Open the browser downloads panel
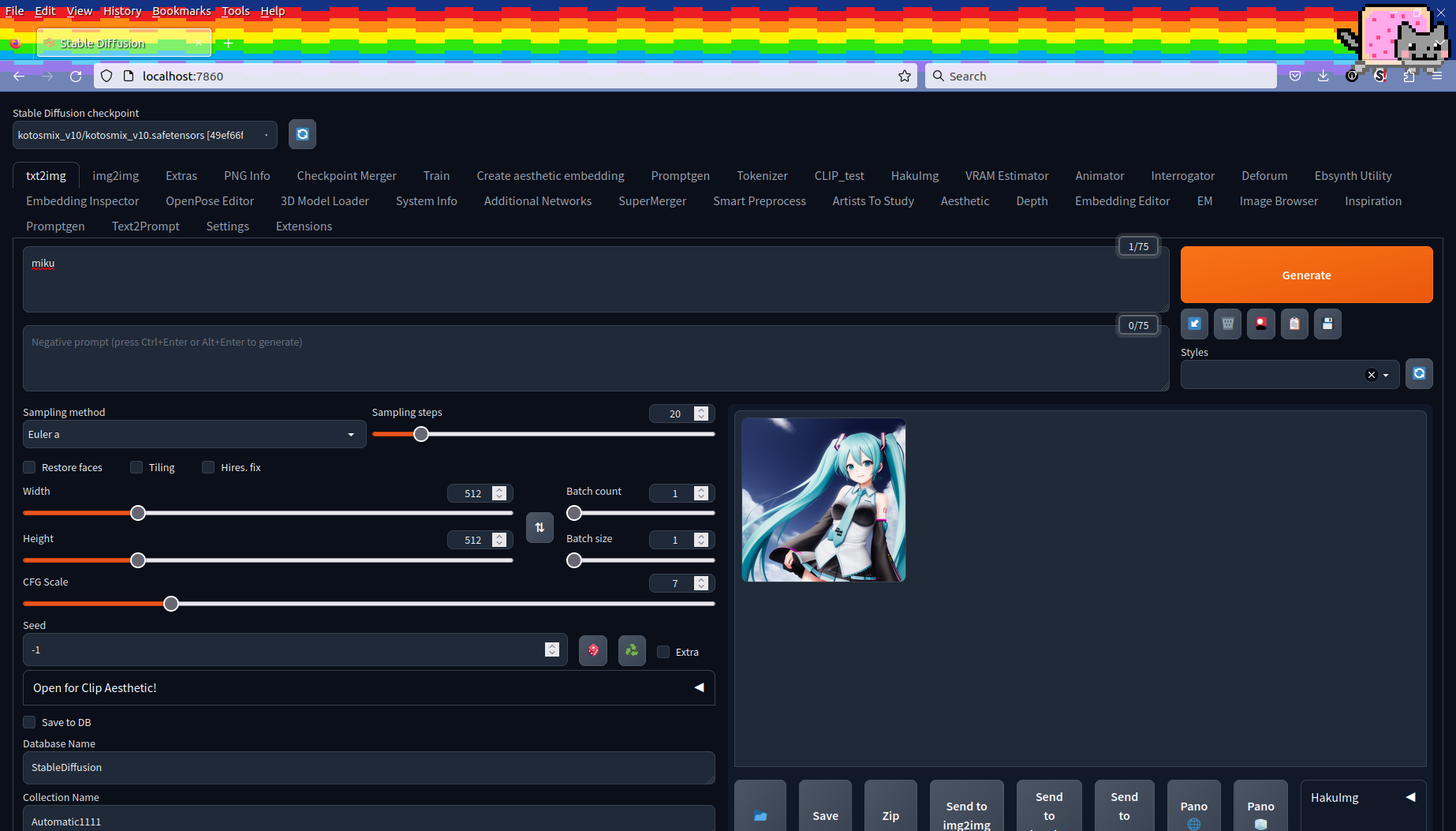The height and width of the screenshot is (831, 1456). (x=1323, y=76)
